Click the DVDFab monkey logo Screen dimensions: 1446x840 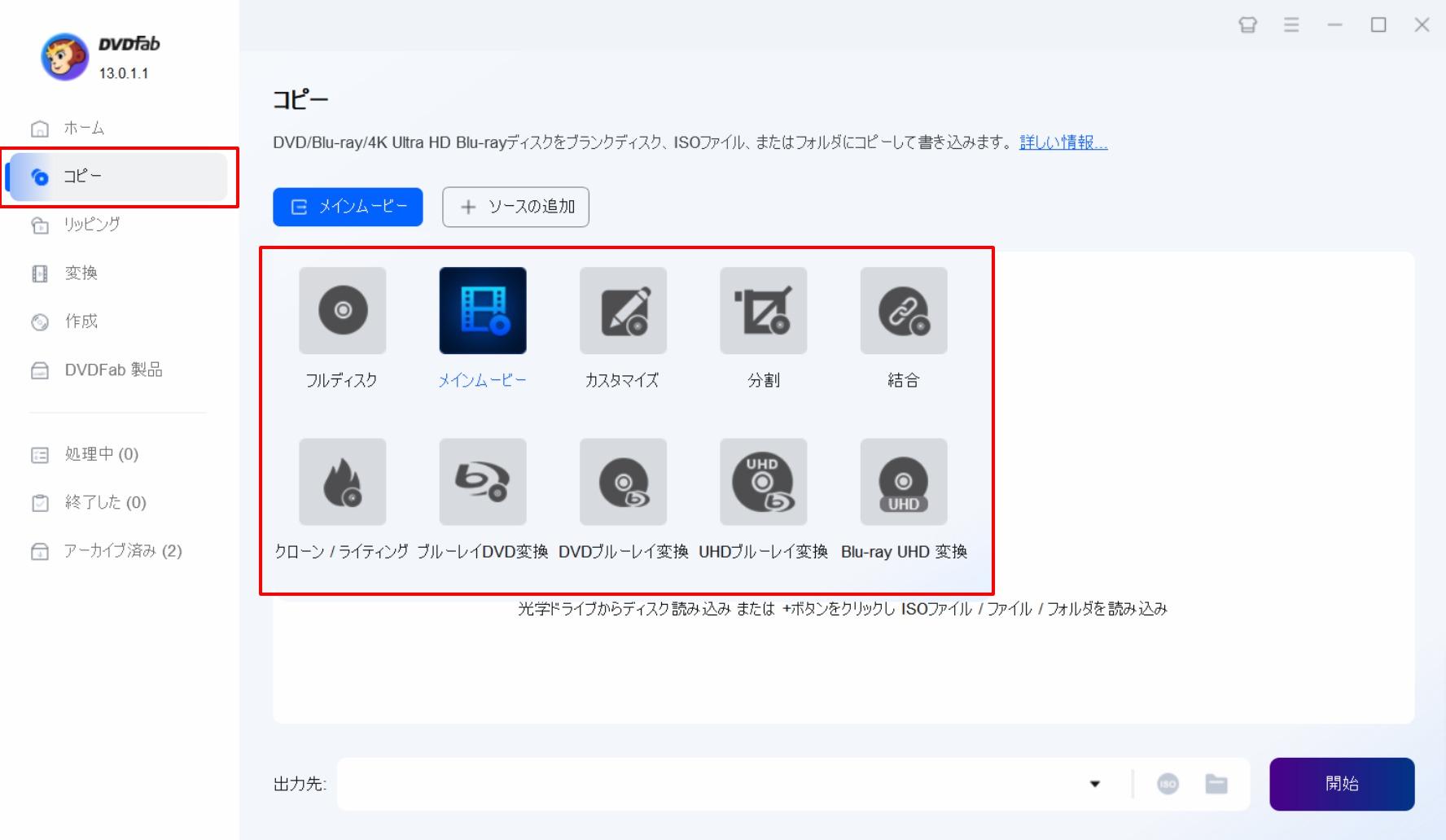click(64, 56)
